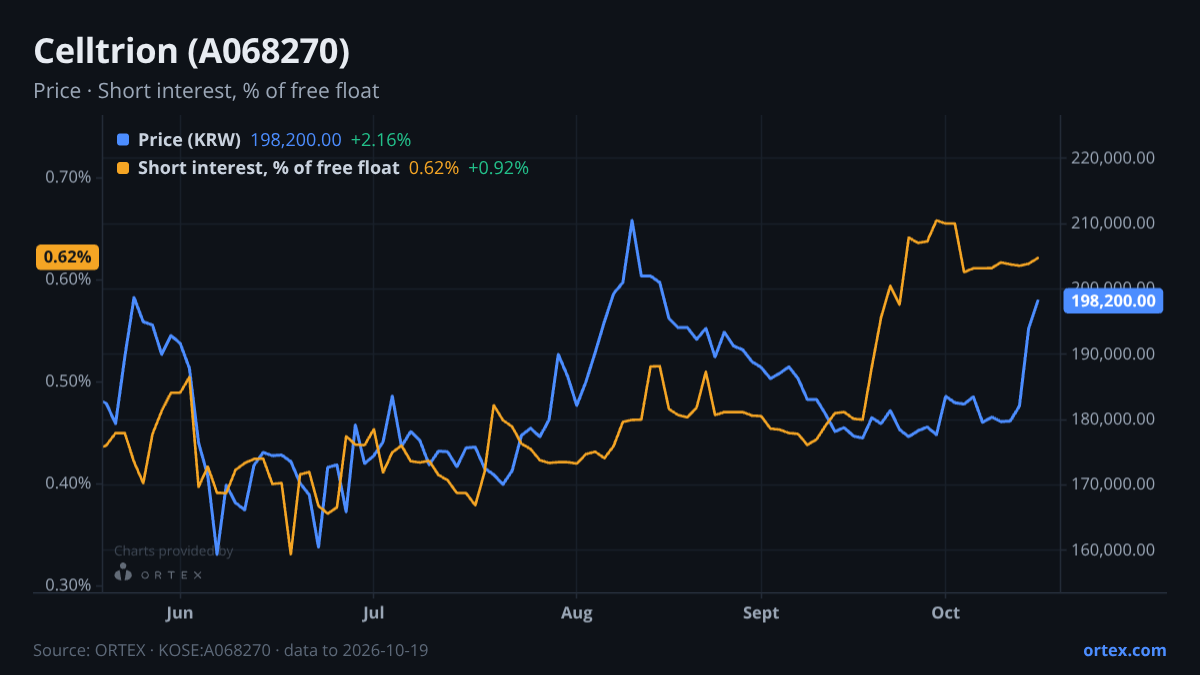Click the blue 198,200.00 price axis tag
Screen dimensions: 1200x675
pyautogui.click(x=1112, y=301)
